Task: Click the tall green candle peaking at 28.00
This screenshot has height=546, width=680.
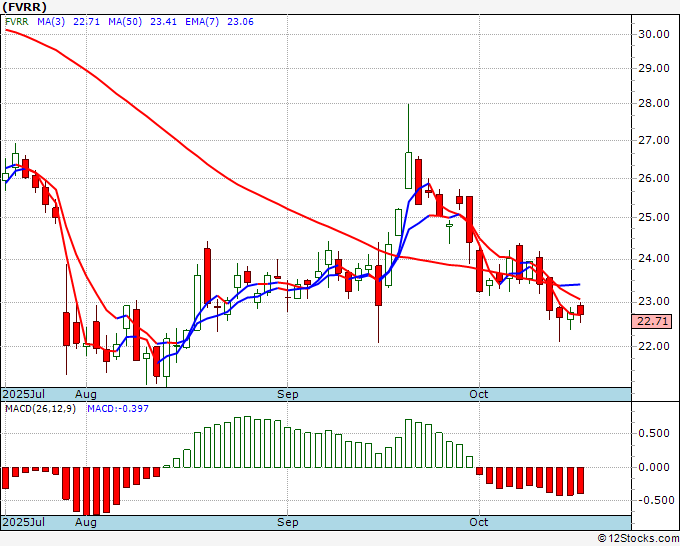Action: click(x=408, y=170)
